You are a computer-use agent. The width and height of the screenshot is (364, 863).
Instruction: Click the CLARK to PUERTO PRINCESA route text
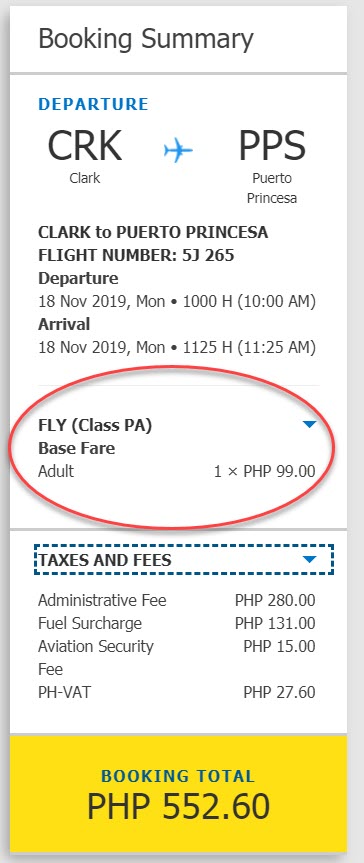(153, 232)
